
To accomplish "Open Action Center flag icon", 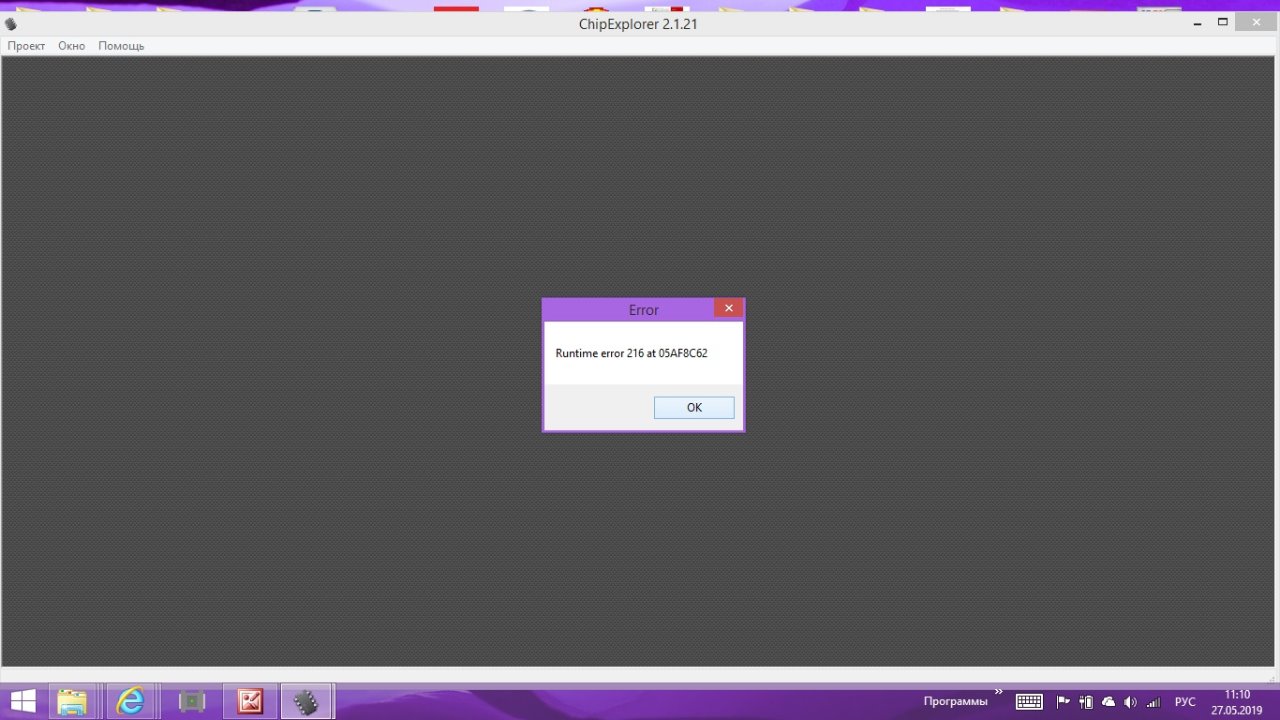I will point(1063,702).
